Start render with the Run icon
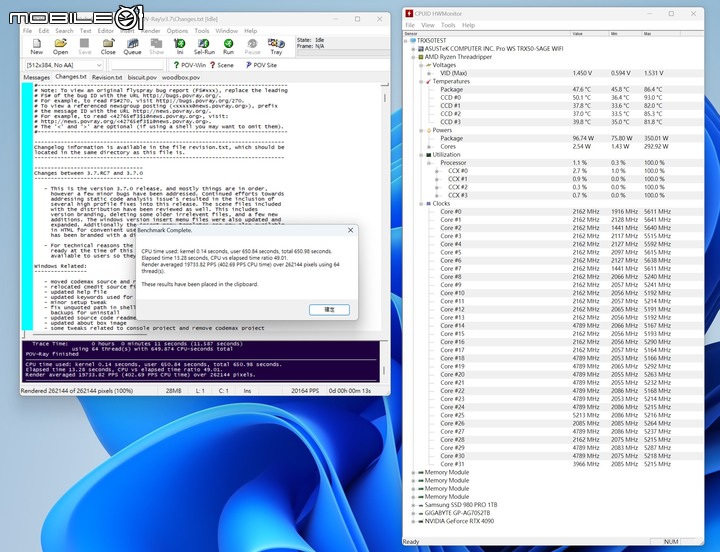The height and width of the screenshot is (552, 720). click(228, 44)
